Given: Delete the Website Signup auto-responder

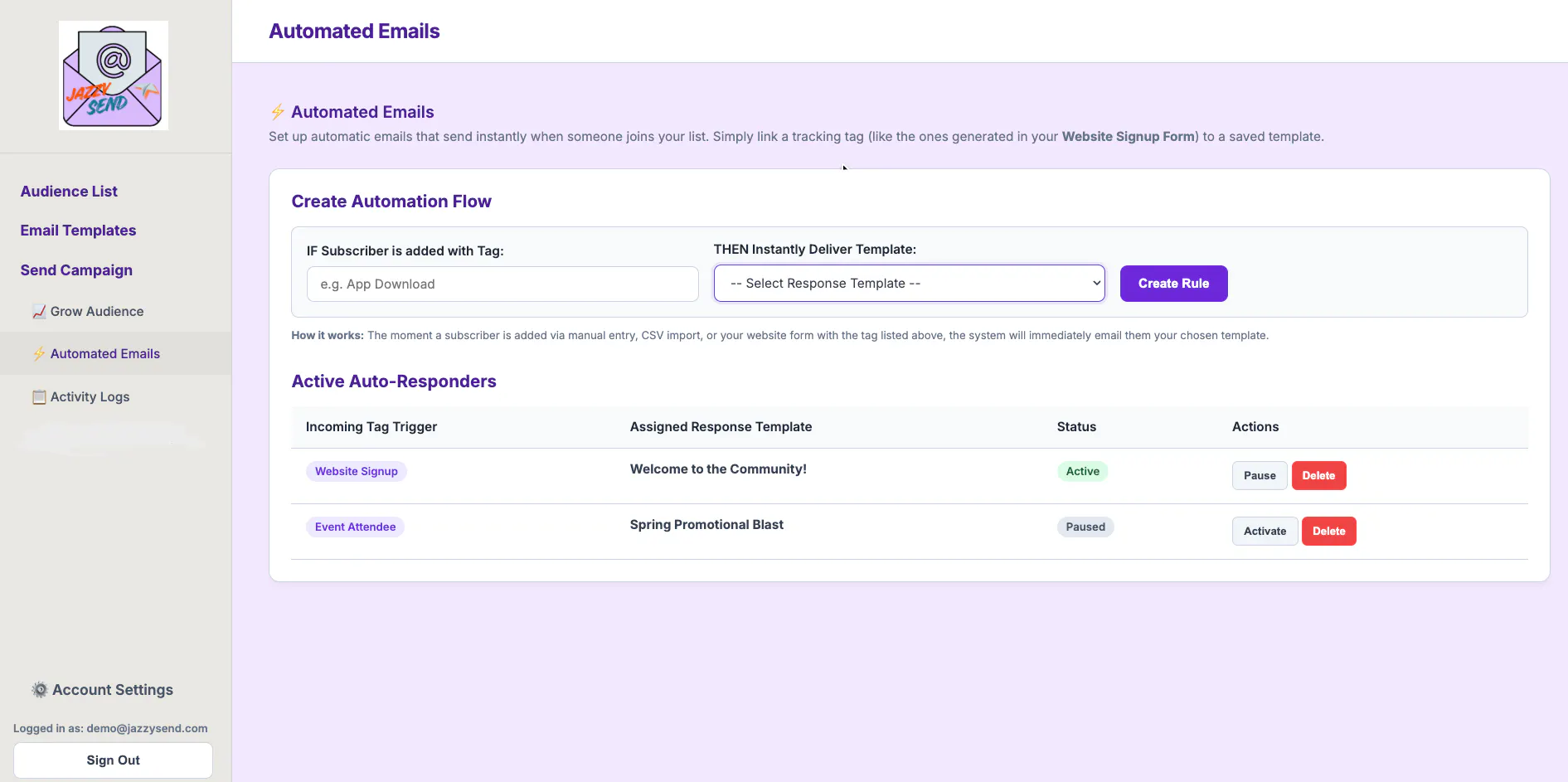Looking at the screenshot, I should (x=1318, y=476).
